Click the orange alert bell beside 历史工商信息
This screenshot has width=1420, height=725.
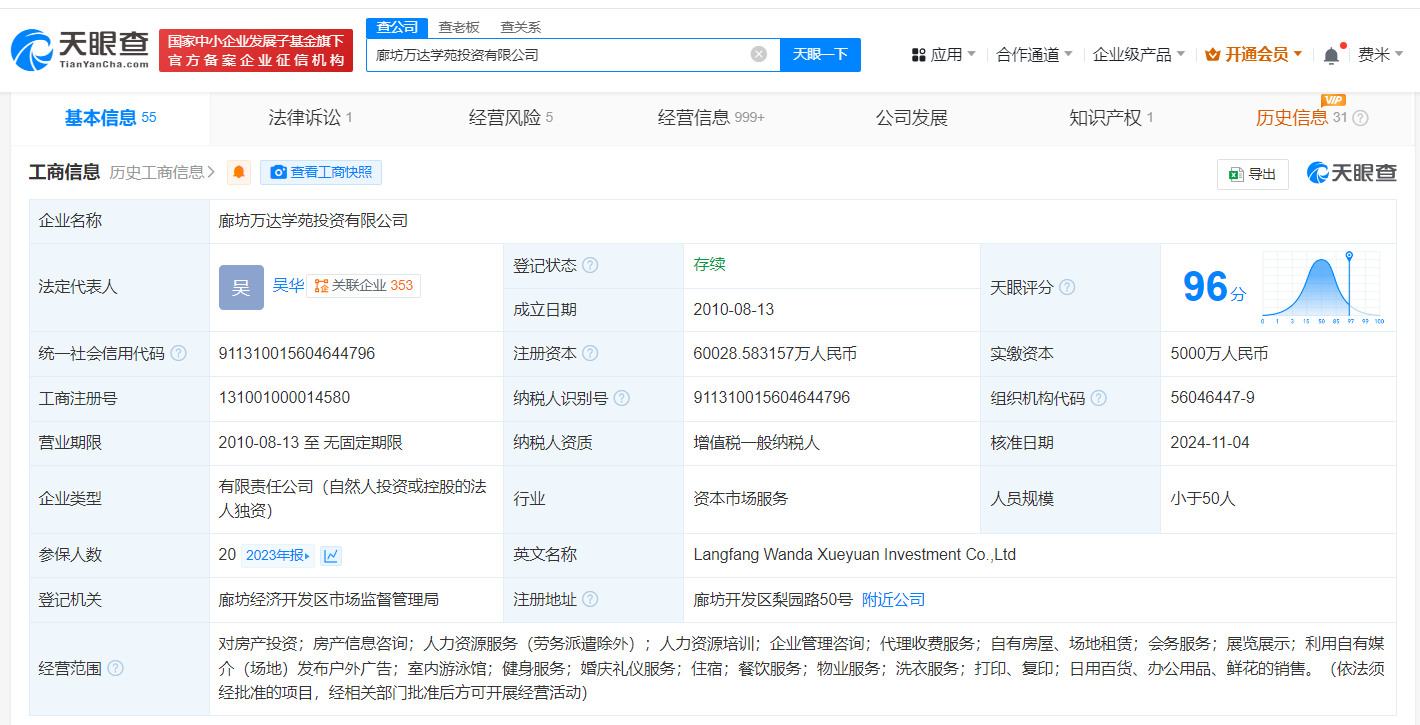click(239, 173)
